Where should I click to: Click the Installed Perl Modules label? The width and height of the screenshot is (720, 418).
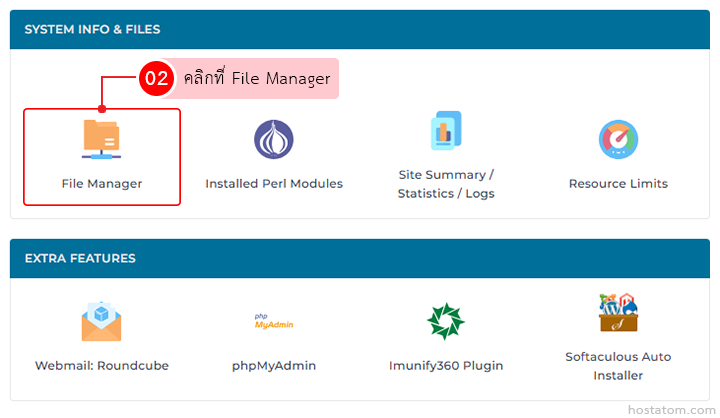(x=273, y=184)
